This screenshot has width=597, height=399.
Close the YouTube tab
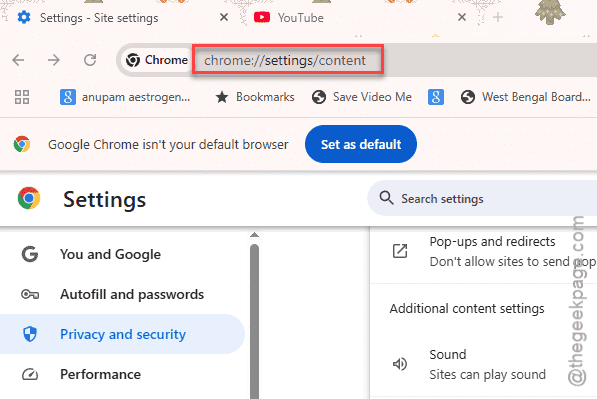click(461, 17)
